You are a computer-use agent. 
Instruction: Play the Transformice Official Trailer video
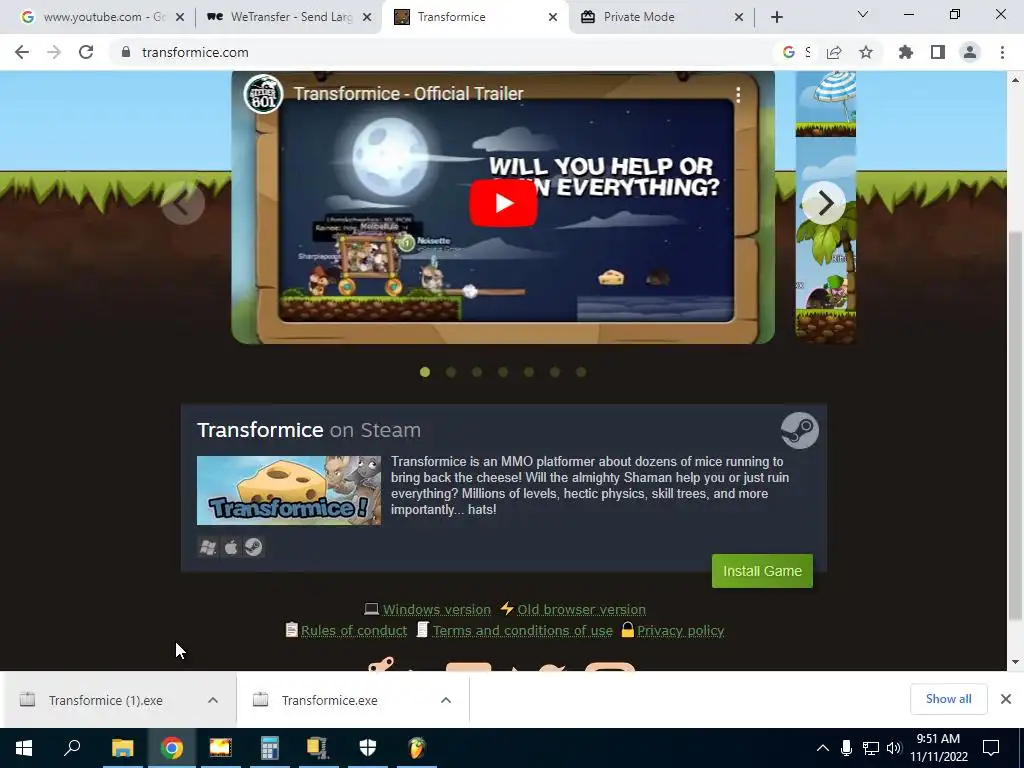click(x=503, y=203)
